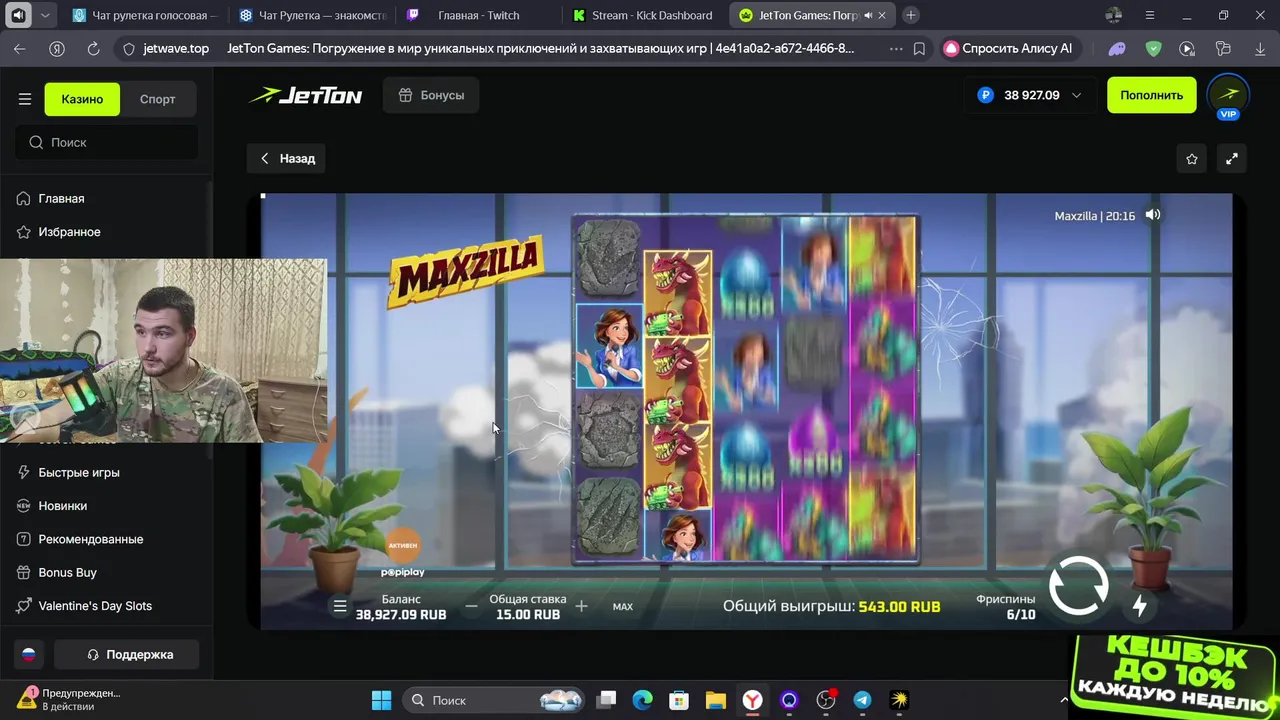Open Поддержка support chat
This screenshot has height=720, width=1280.
tap(127, 654)
